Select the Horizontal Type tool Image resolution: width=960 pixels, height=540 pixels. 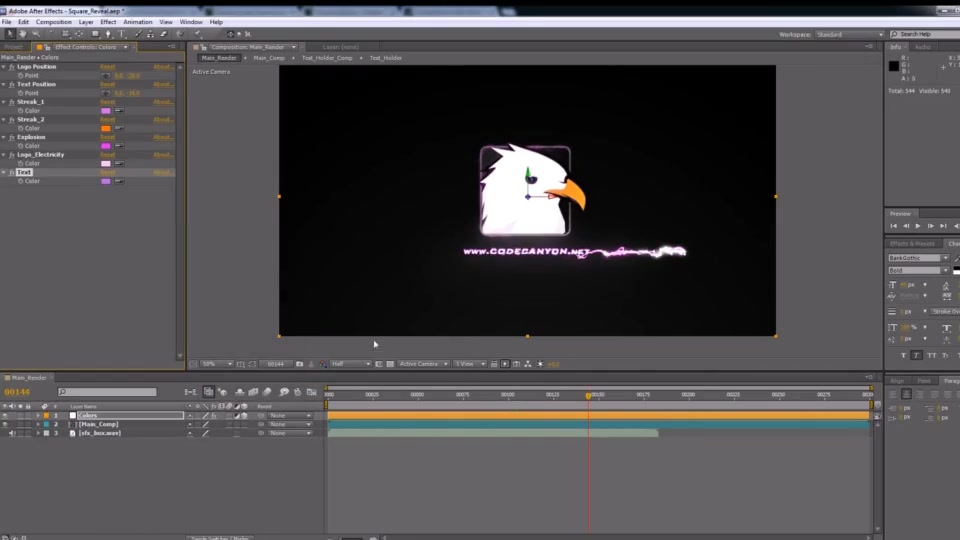[121, 34]
